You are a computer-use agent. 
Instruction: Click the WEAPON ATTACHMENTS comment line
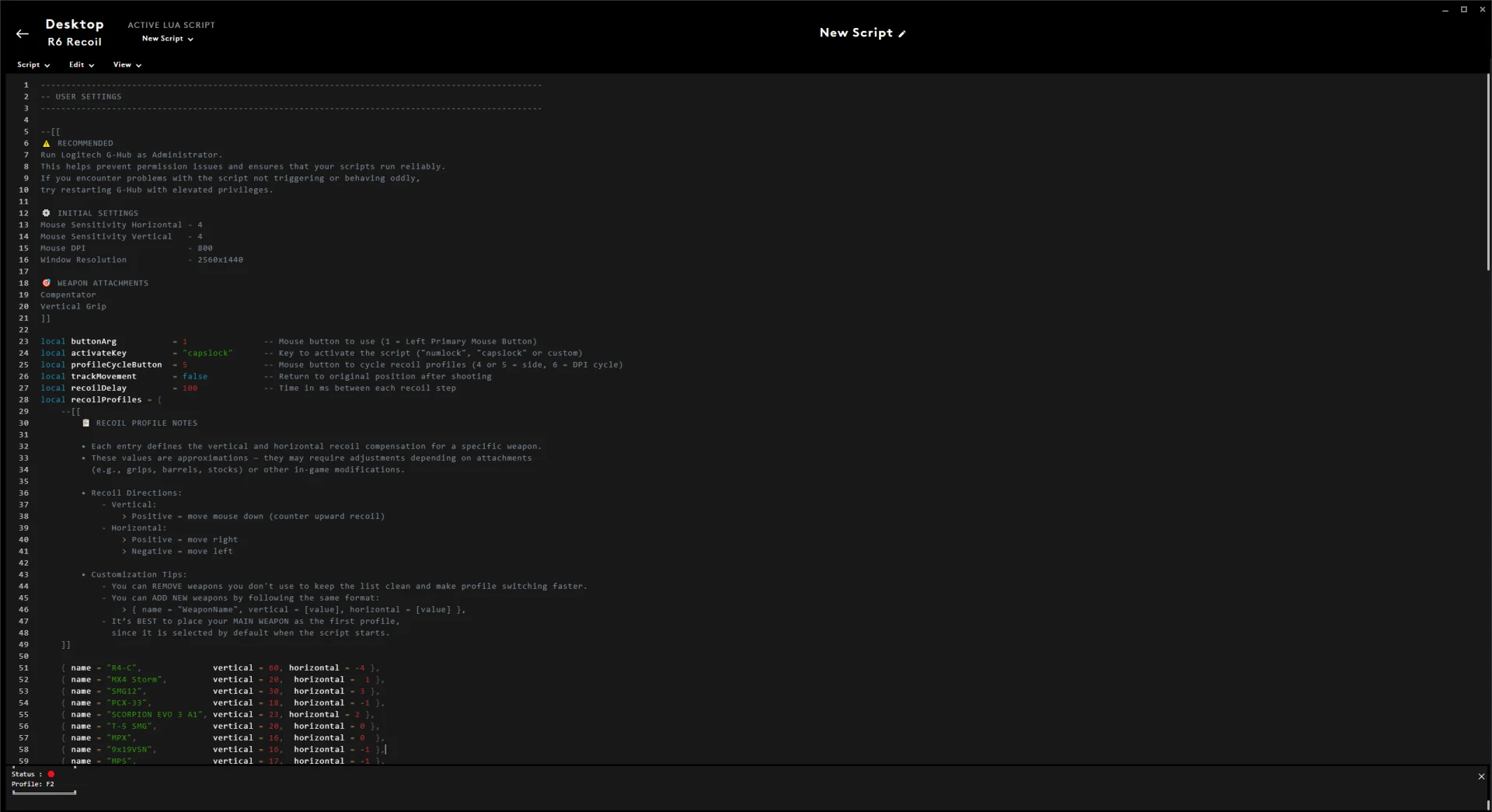95,284
